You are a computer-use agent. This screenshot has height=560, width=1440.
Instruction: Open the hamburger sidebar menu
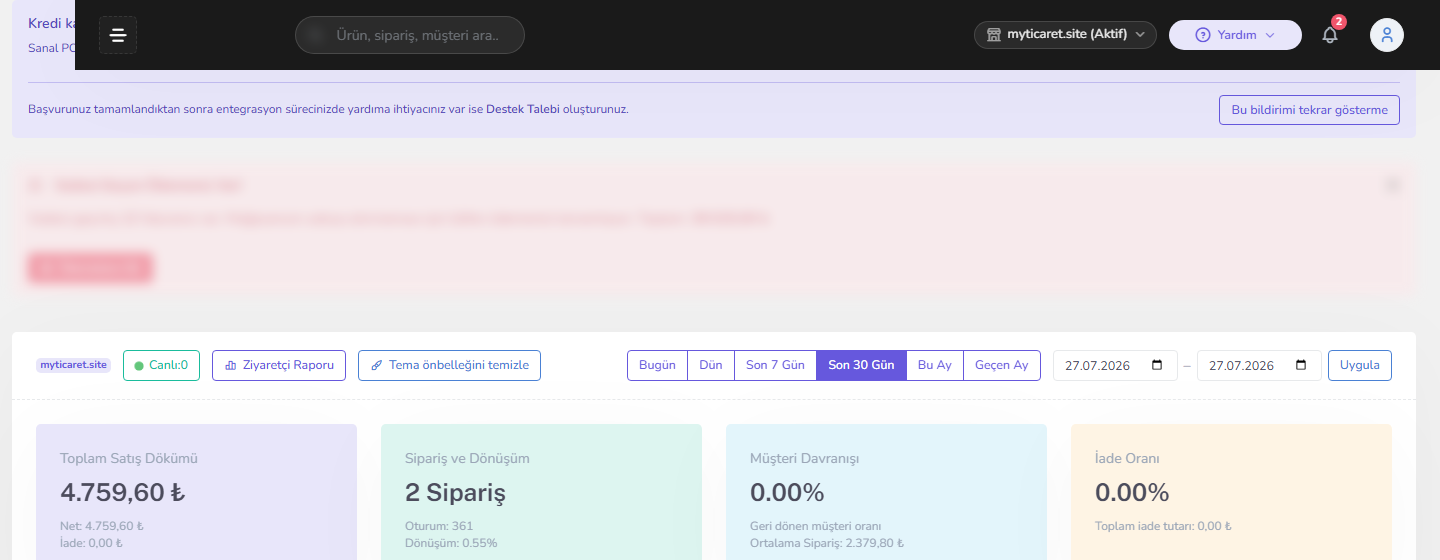(118, 35)
